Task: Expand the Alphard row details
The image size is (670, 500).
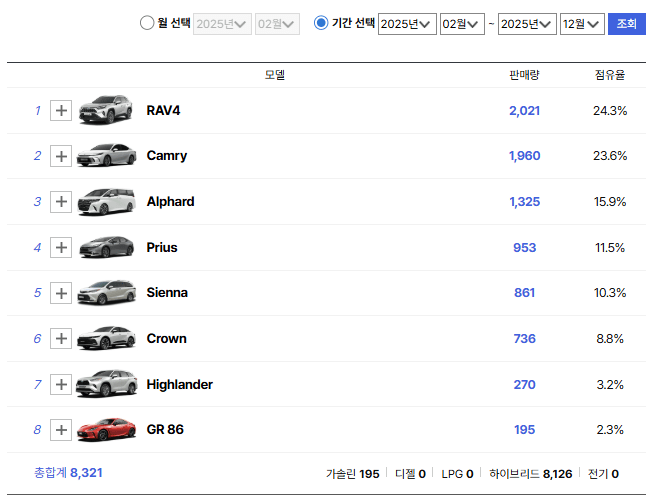Action: point(61,202)
